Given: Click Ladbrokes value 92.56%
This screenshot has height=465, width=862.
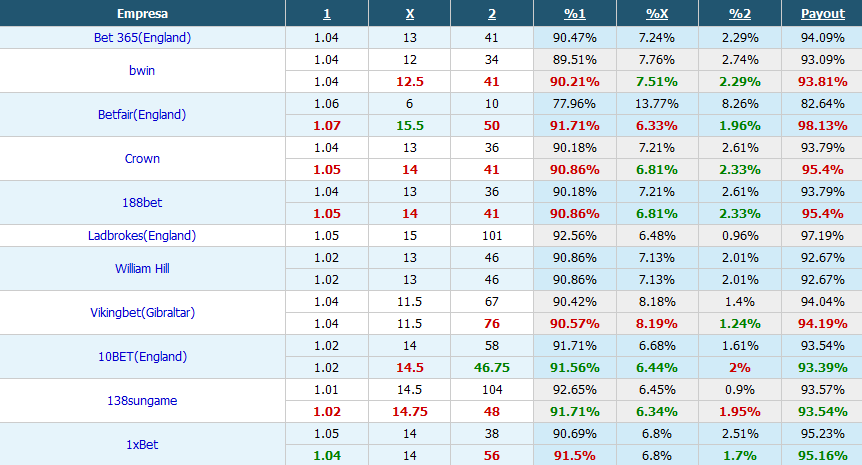Looking at the screenshot, I should coord(574,236).
